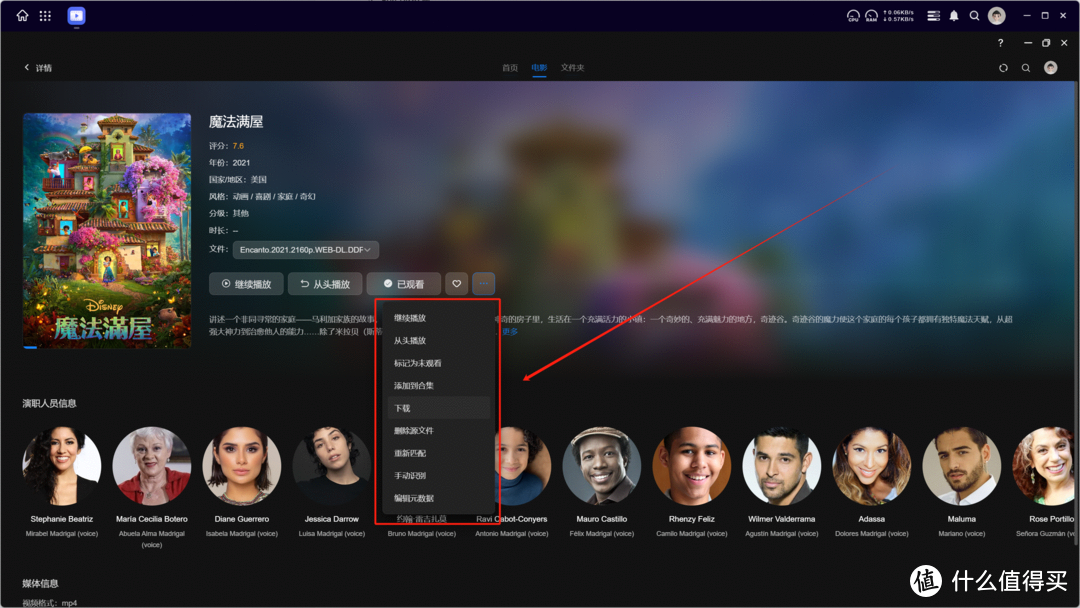Open Diane Guerrero cast photo
The height and width of the screenshot is (608, 1080).
[242, 466]
